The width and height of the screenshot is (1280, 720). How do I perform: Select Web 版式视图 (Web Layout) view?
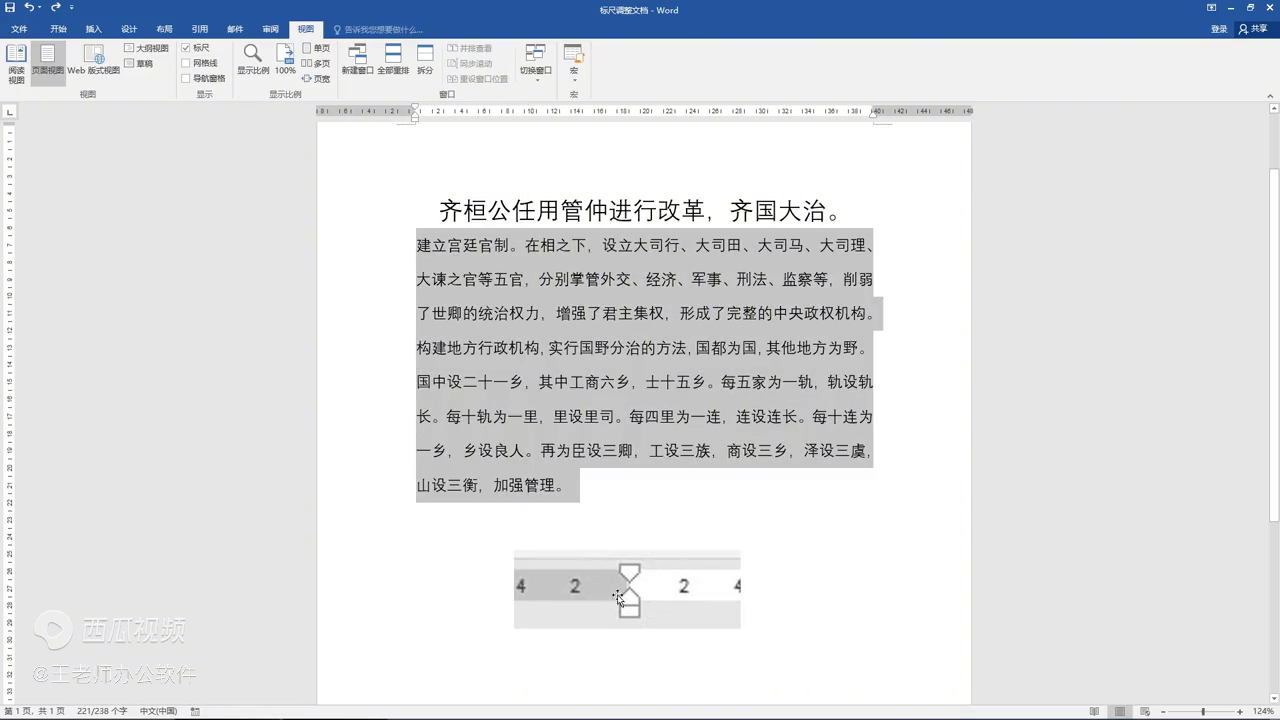coord(93,61)
